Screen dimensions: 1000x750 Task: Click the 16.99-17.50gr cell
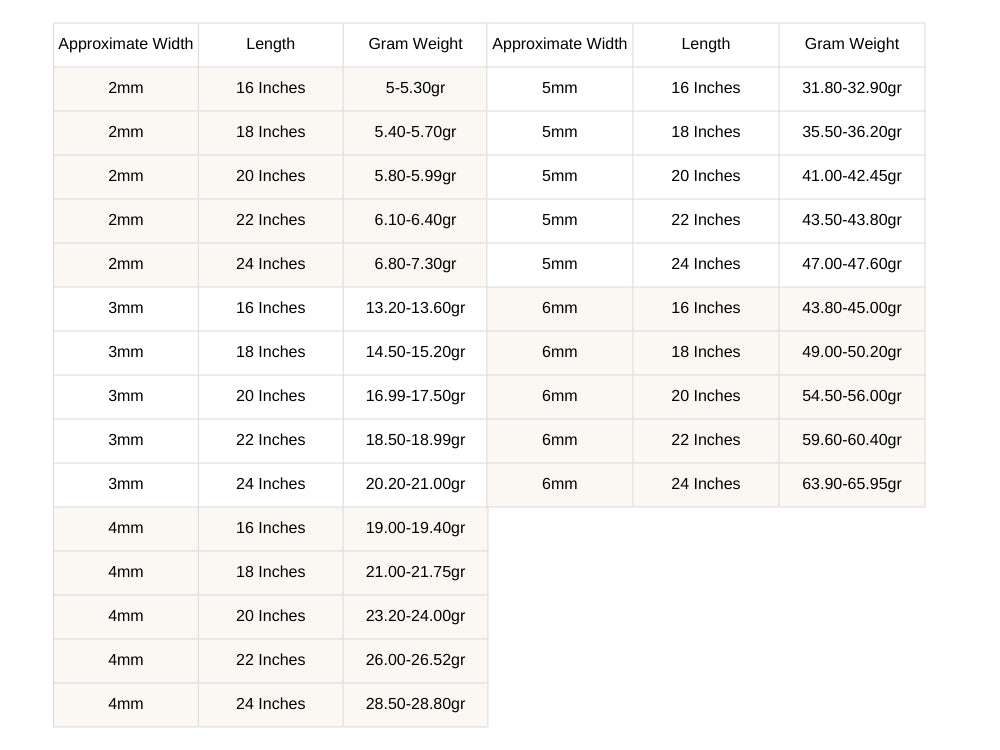point(415,396)
